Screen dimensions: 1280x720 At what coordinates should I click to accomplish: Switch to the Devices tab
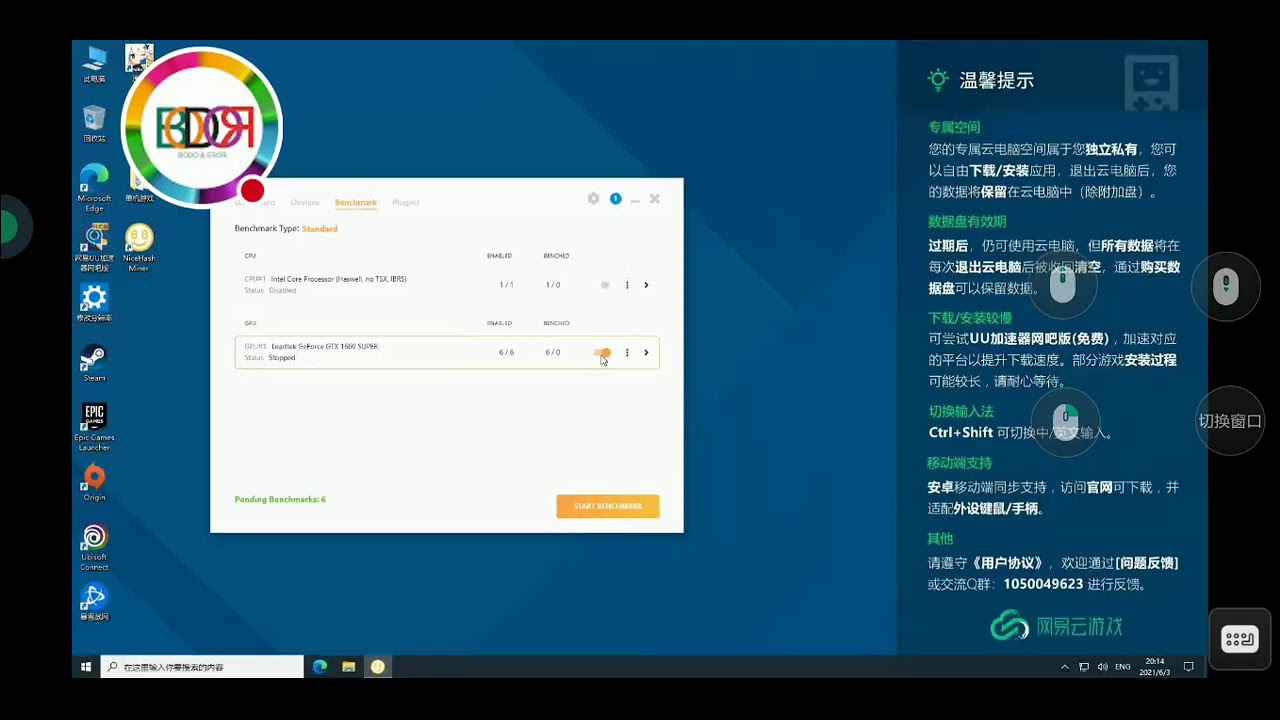point(305,203)
